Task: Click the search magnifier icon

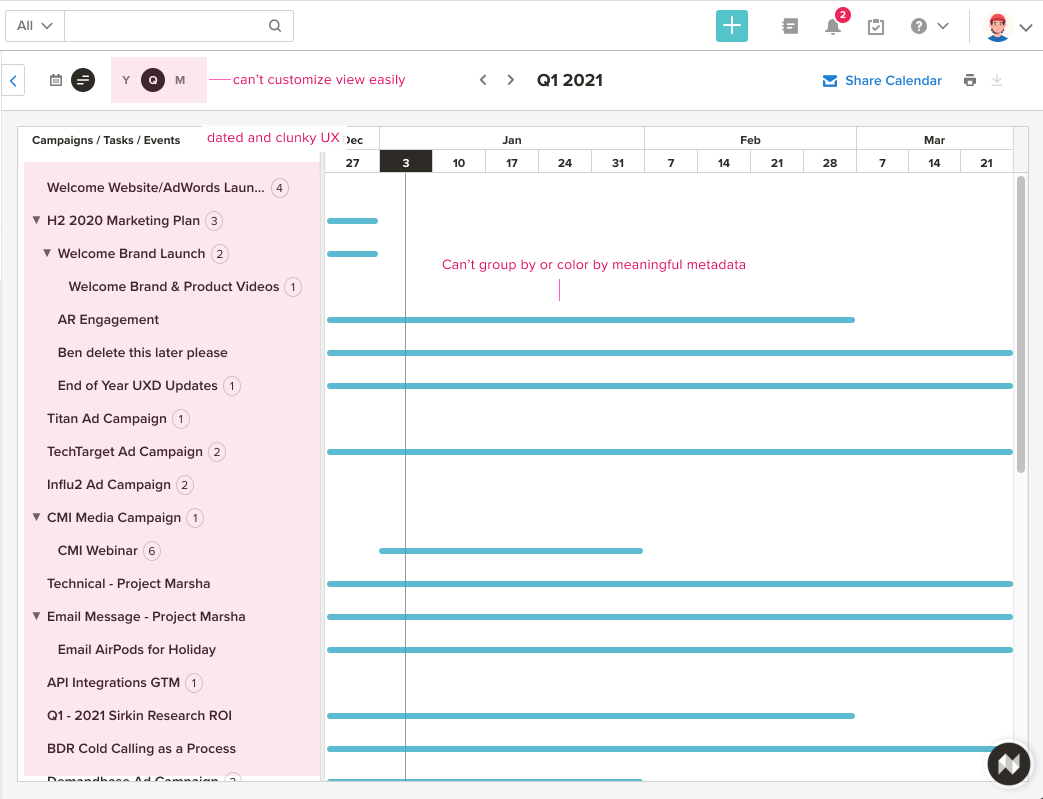Action: point(275,26)
